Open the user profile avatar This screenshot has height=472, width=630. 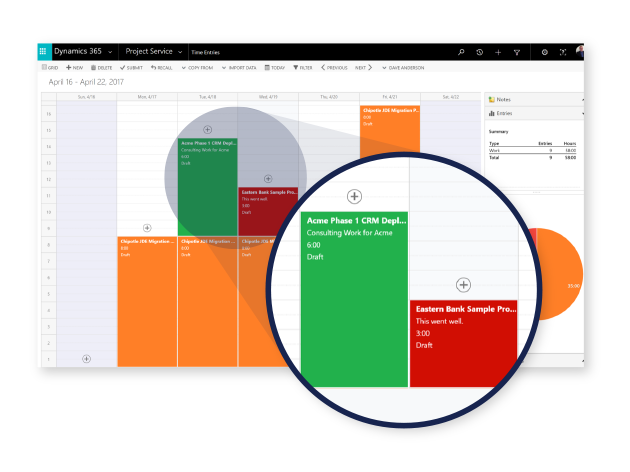(580, 52)
